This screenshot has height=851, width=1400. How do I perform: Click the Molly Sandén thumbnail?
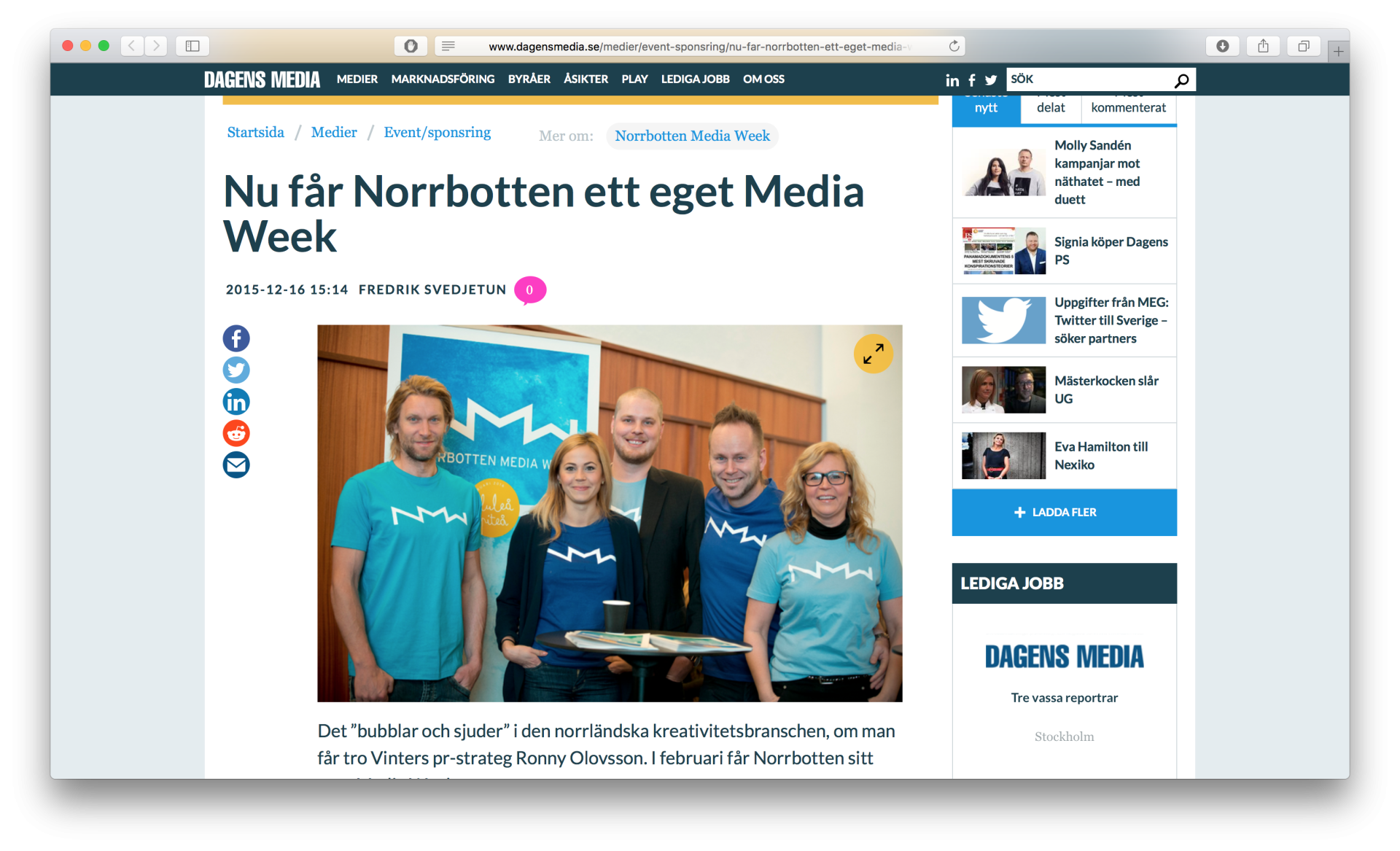click(x=1003, y=172)
